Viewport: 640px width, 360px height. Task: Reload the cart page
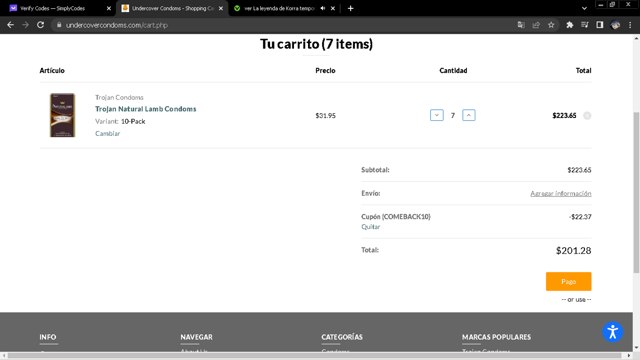[40, 25]
